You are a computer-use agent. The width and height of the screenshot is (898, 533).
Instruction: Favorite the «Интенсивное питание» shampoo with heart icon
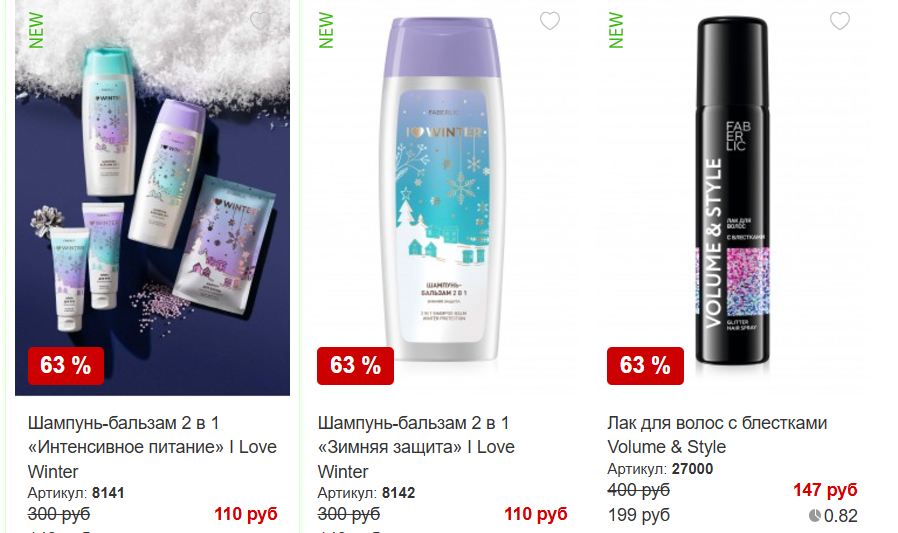[260, 21]
